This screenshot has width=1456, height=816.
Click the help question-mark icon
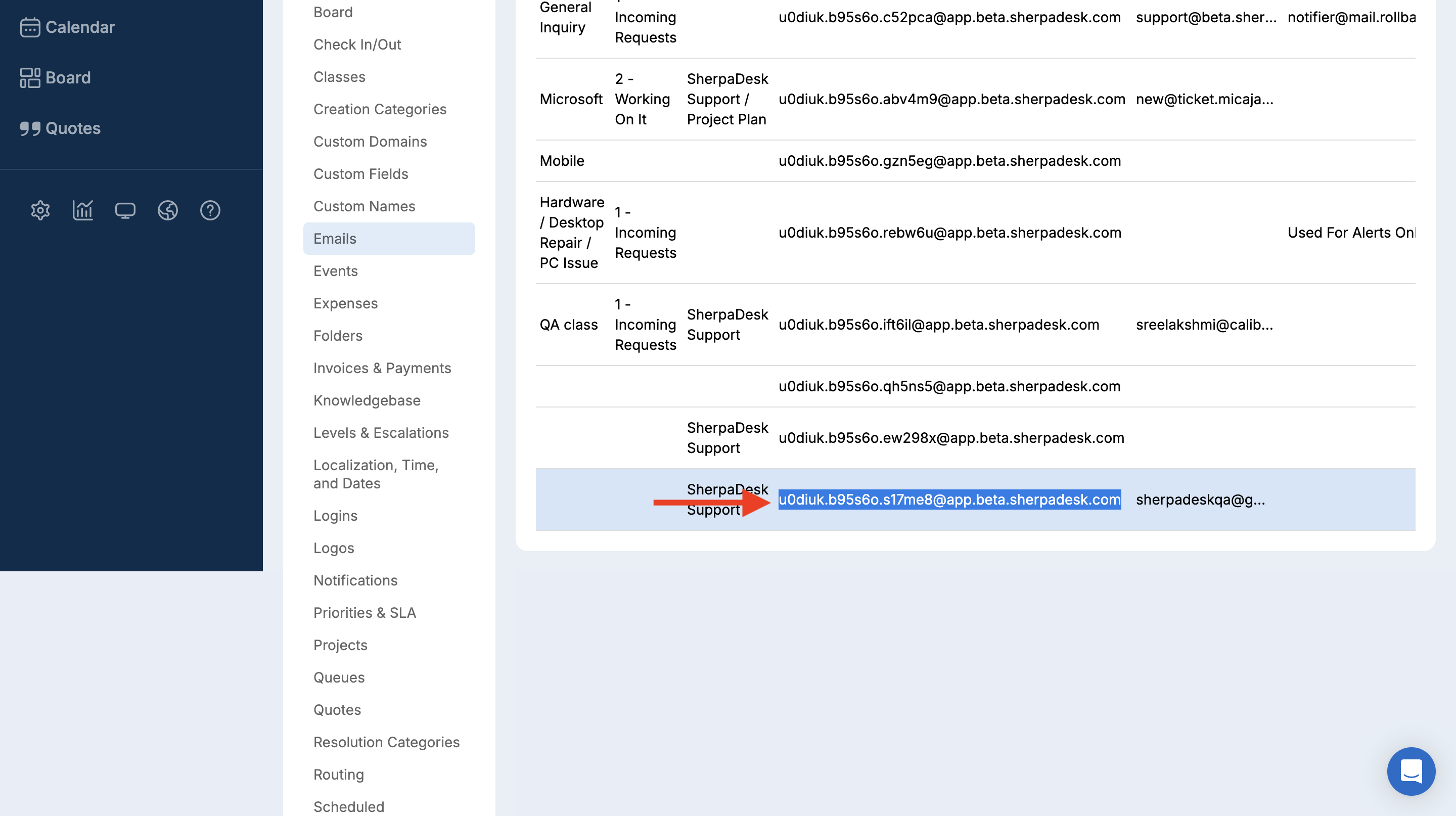(210, 210)
